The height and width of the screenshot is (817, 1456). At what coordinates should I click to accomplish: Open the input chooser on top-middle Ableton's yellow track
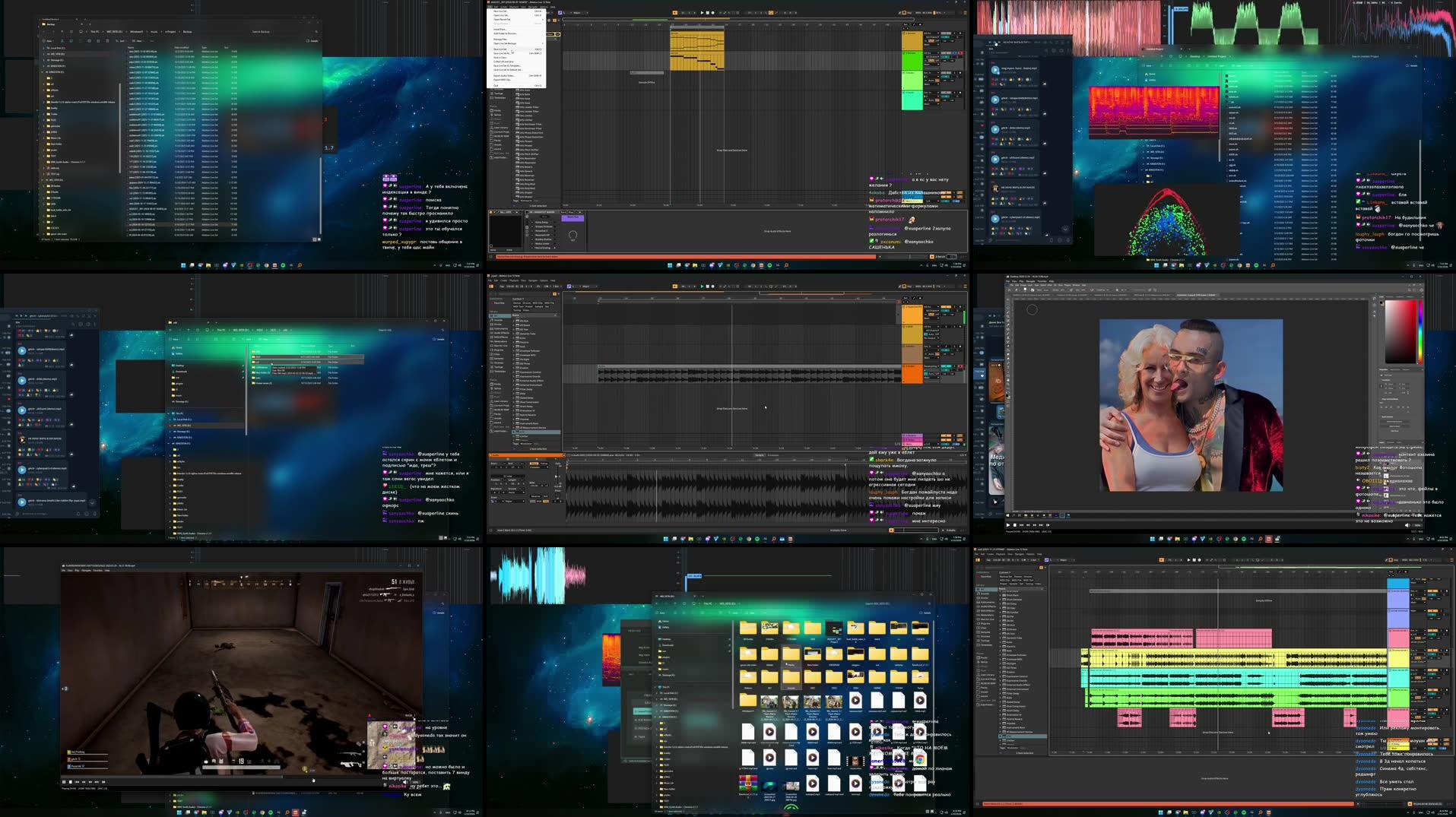[931, 33]
